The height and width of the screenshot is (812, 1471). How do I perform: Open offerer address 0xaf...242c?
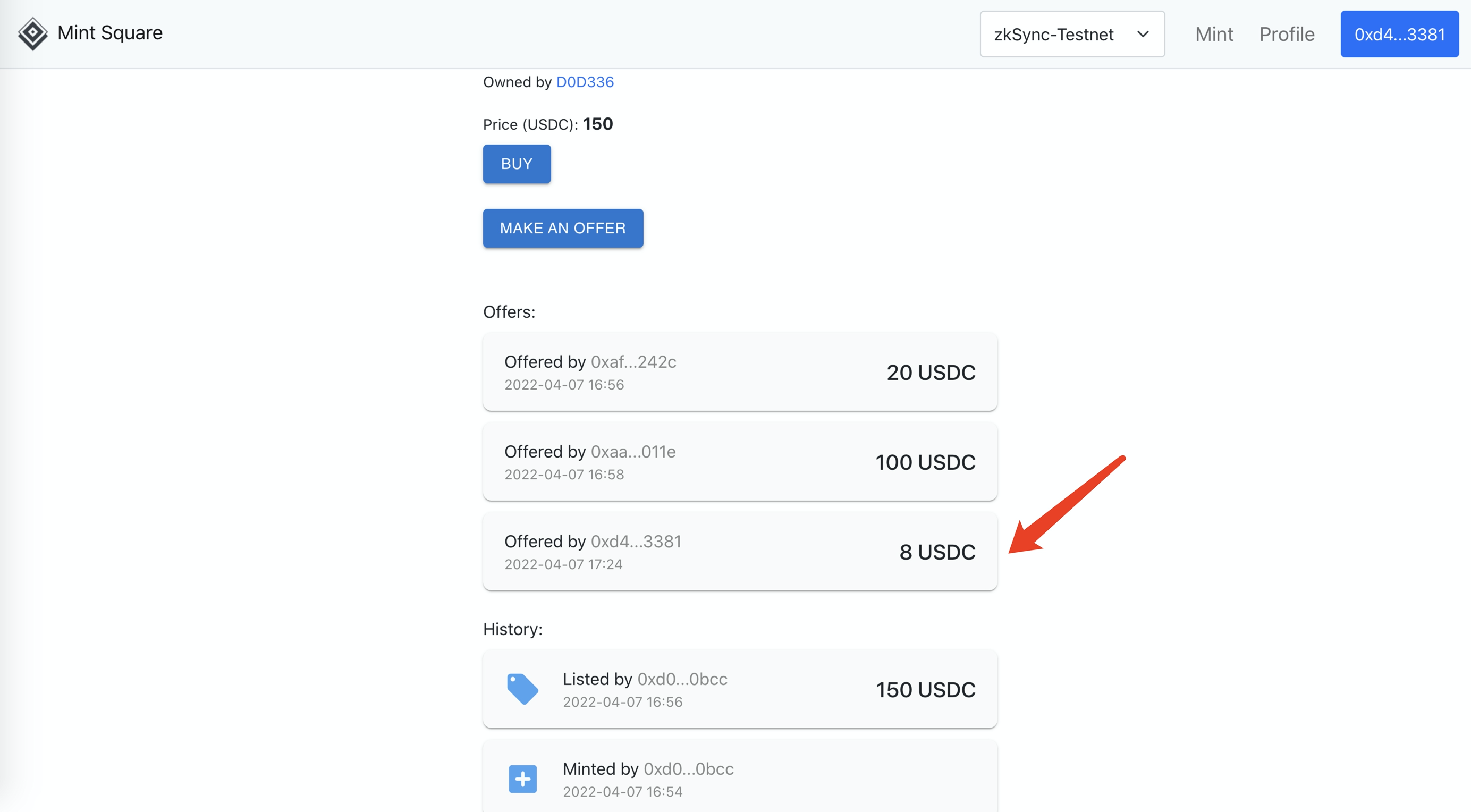tap(633, 361)
